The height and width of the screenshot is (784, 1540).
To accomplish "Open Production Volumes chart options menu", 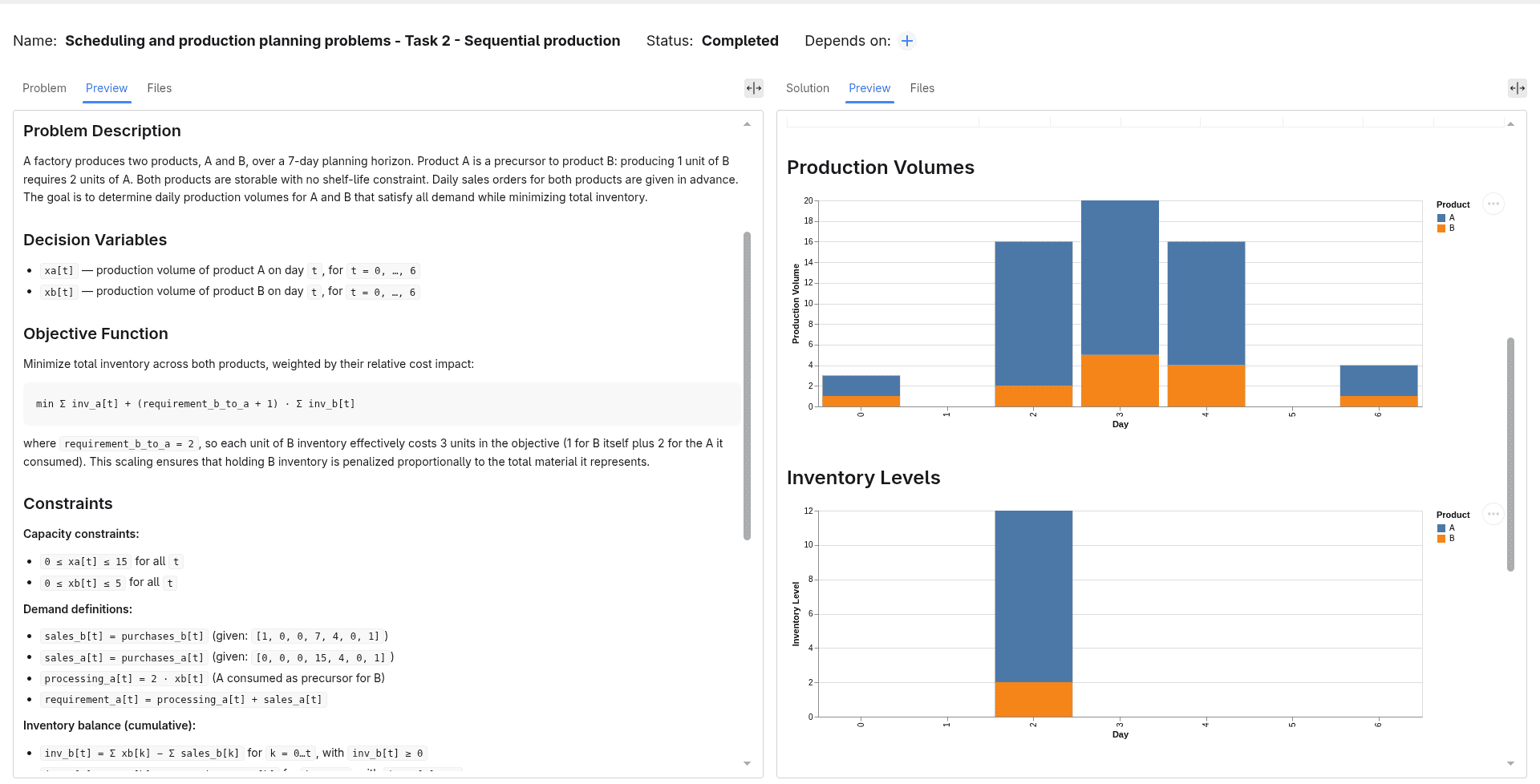I will pos(1493,204).
